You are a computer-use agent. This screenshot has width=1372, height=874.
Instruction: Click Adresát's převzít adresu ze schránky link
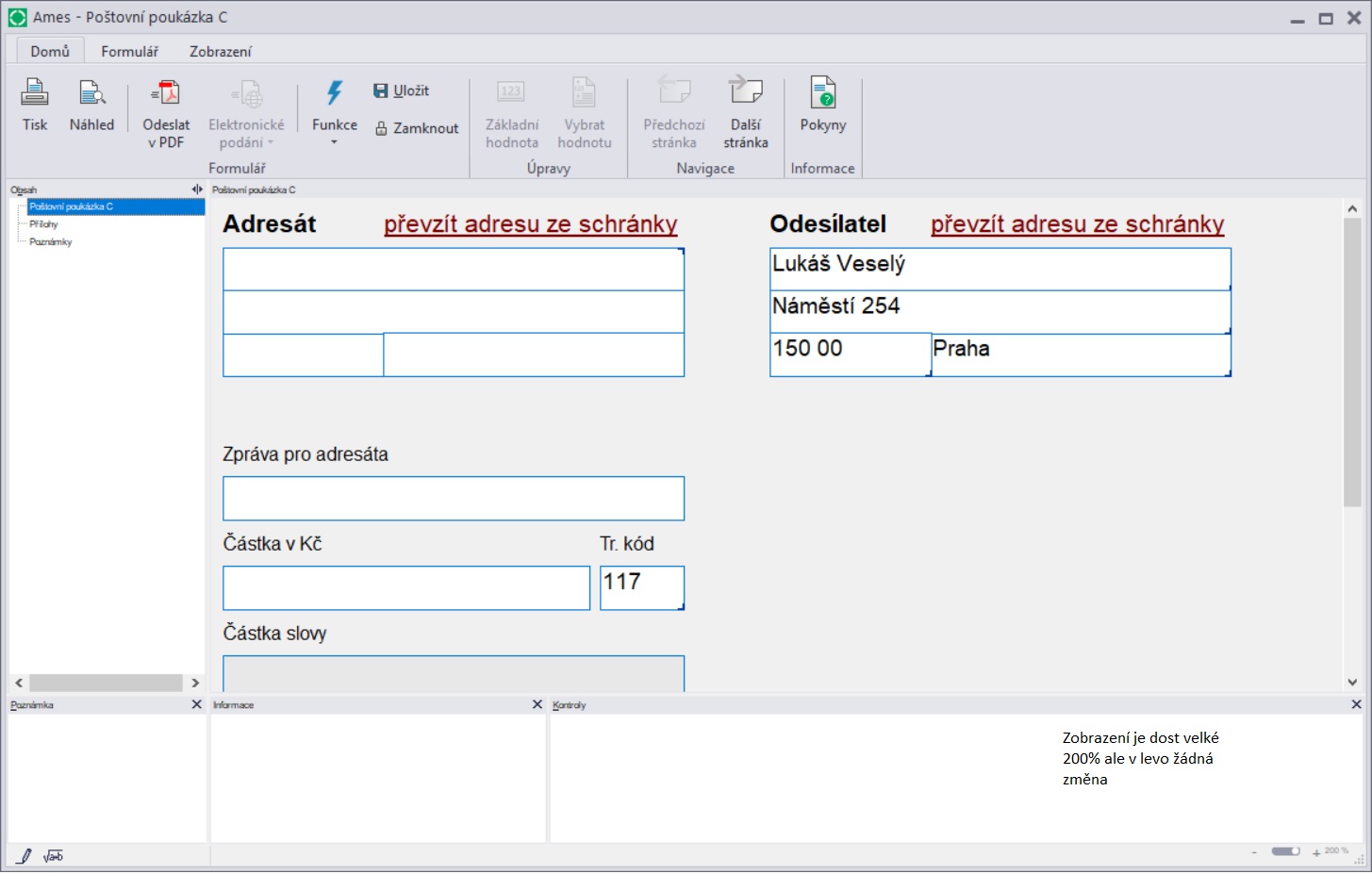click(x=531, y=224)
